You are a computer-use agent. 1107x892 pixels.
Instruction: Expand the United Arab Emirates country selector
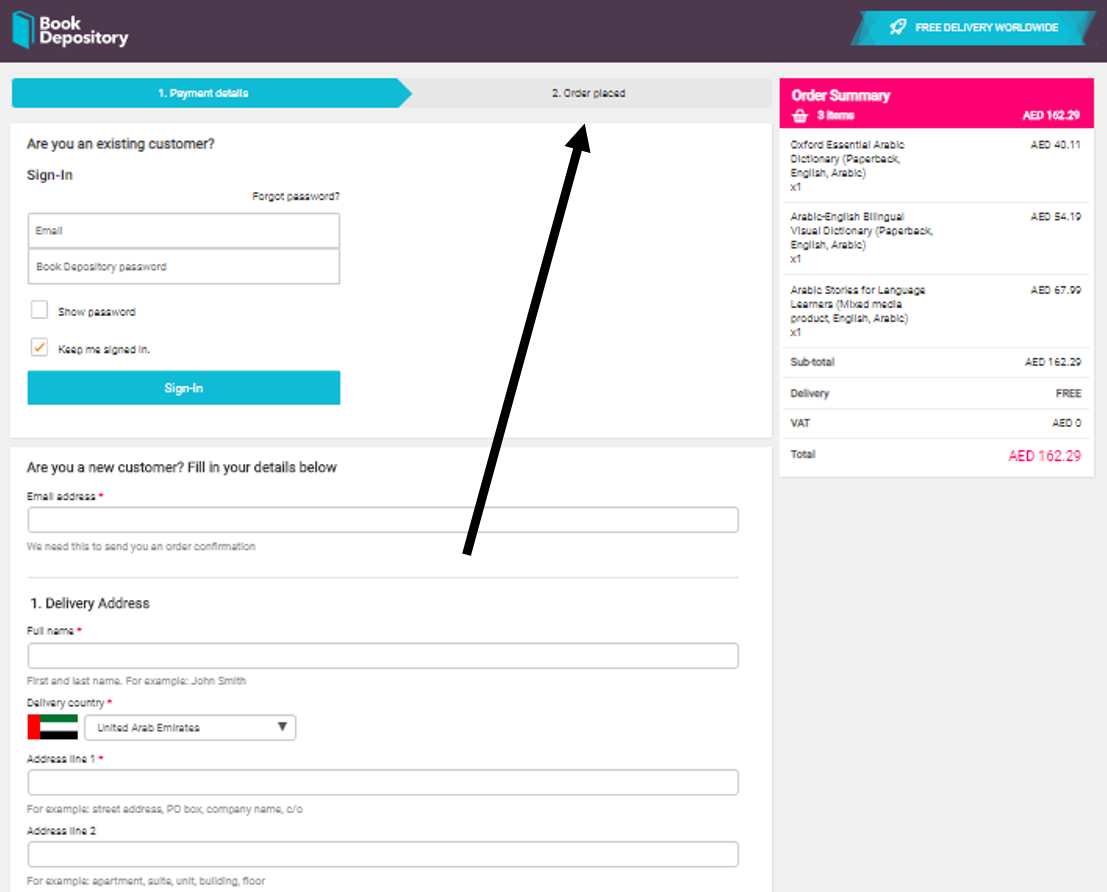coord(190,727)
